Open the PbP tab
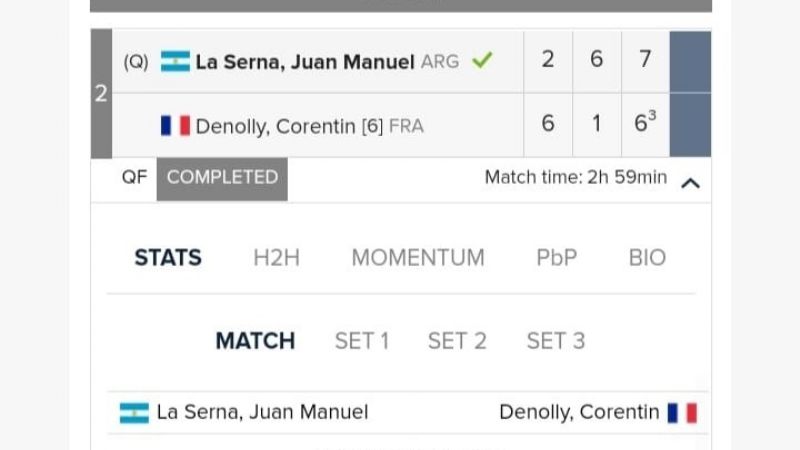 tap(556, 258)
